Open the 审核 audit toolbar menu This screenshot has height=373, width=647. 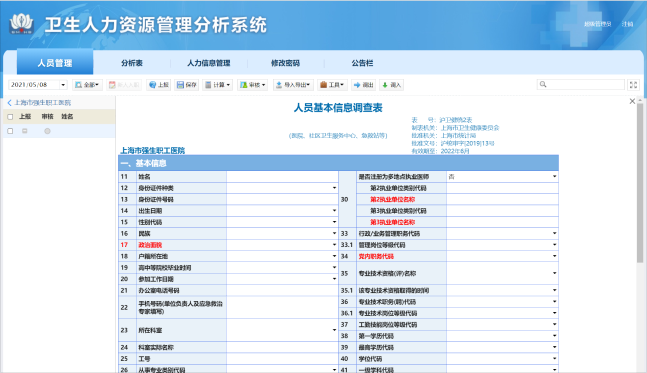253,85
